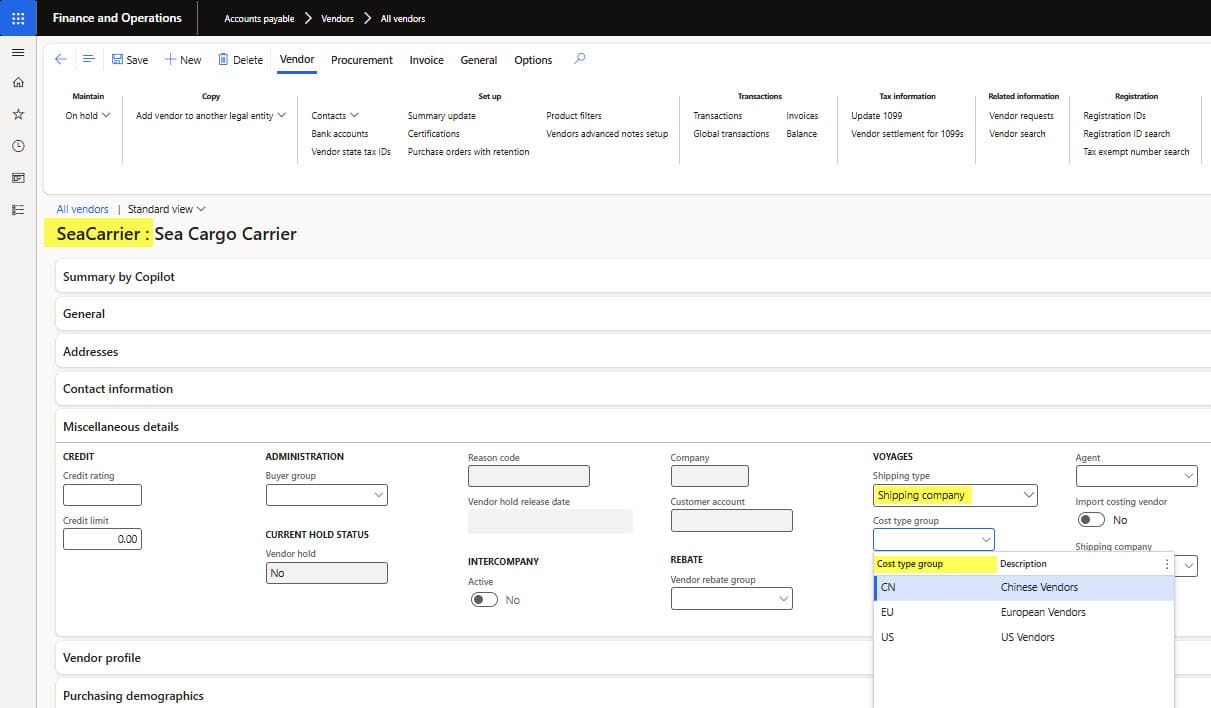Open the app launcher waffle icon
This screenshot has height=708, width=1211.
[x=18, y=18]
